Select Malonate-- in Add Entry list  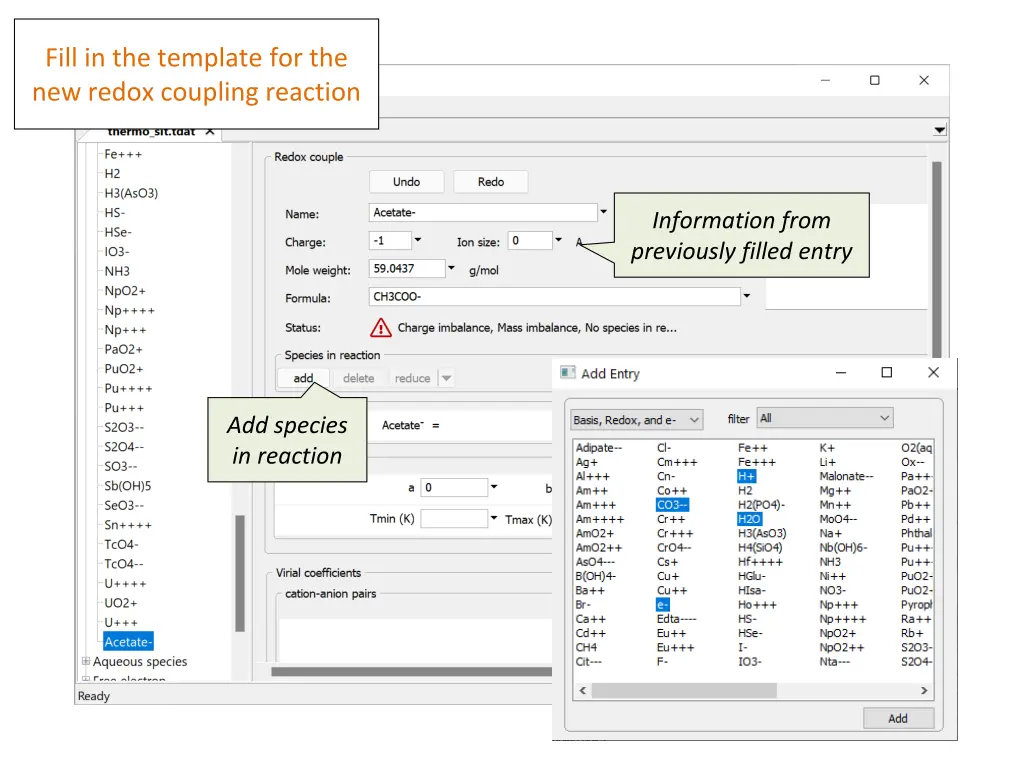[846, 476]
